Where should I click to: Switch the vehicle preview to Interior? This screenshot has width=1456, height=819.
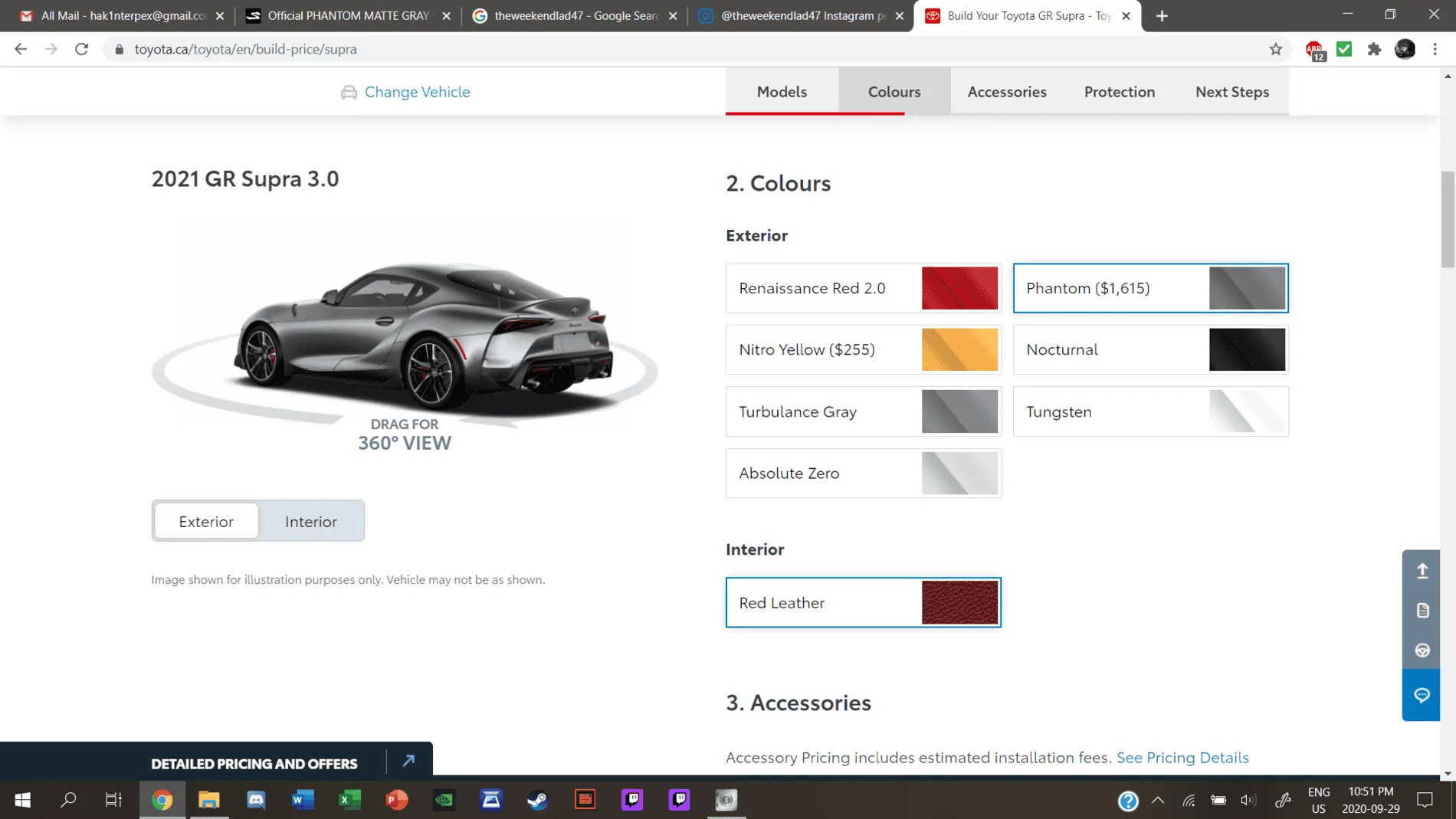tap(311, 521)
